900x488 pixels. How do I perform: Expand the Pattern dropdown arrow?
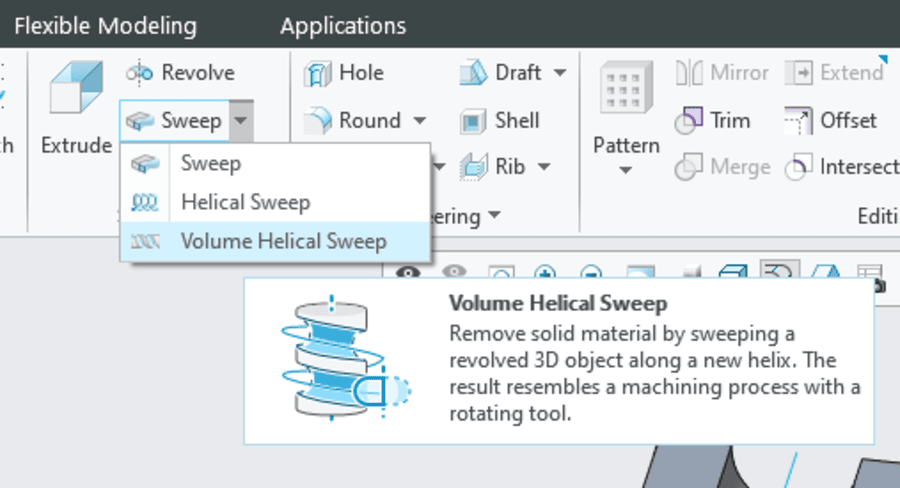[627, 171]
